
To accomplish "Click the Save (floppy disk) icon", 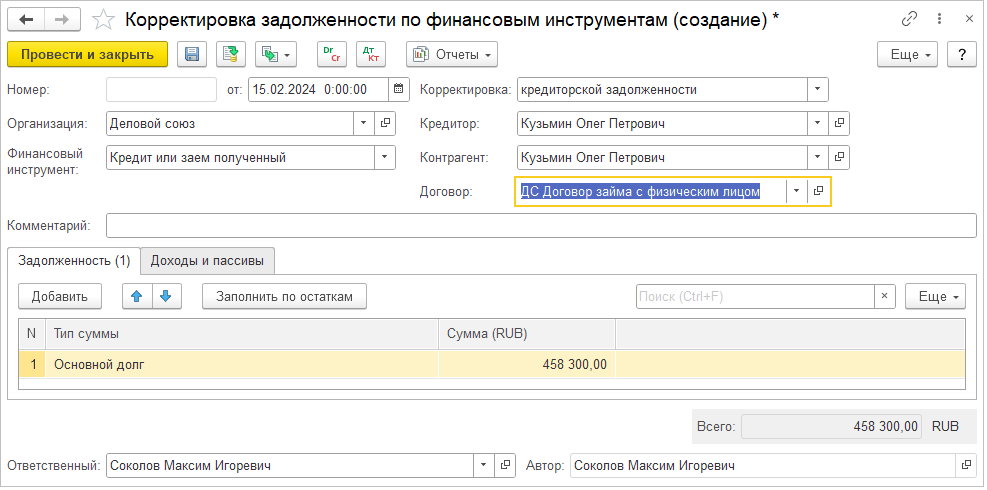I will [x=192, y=55].
